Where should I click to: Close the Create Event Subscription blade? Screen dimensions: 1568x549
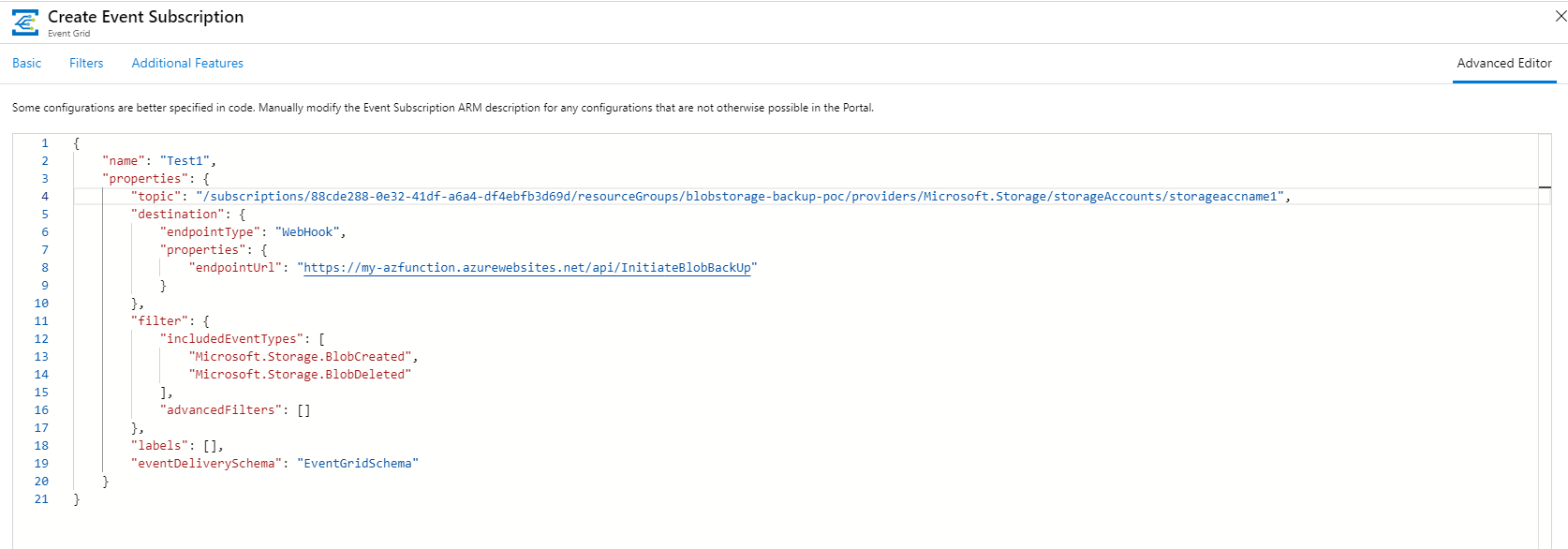[x=1561, y=16]
